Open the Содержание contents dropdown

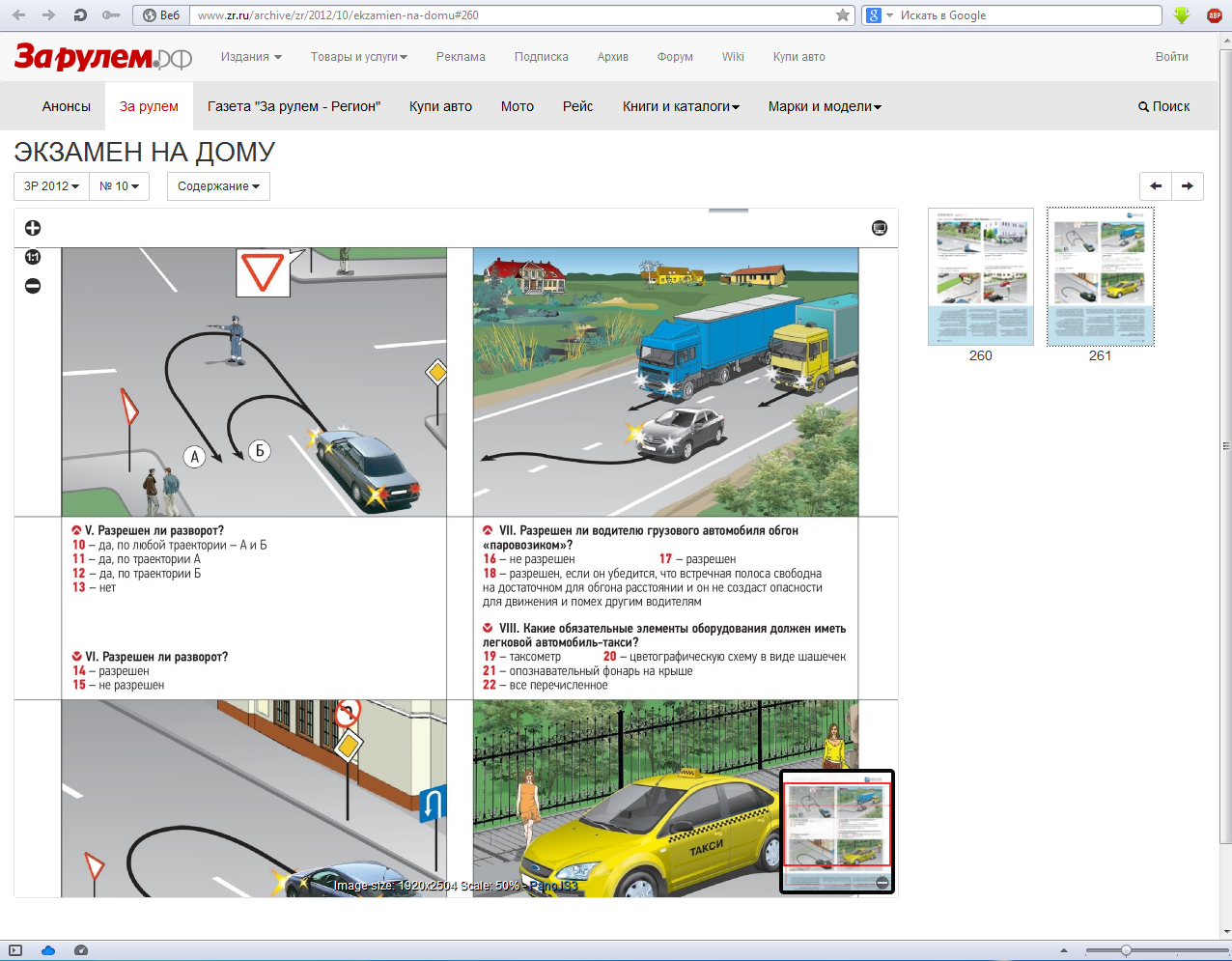(218, 186)
